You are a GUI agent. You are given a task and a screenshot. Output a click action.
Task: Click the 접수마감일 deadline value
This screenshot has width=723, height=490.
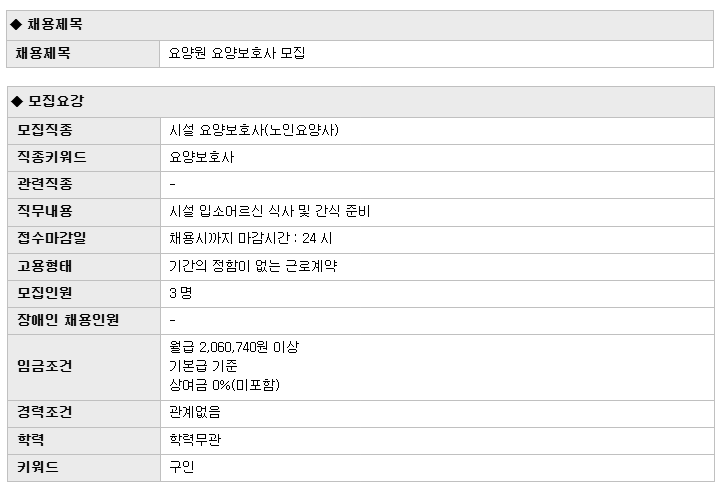250,238
